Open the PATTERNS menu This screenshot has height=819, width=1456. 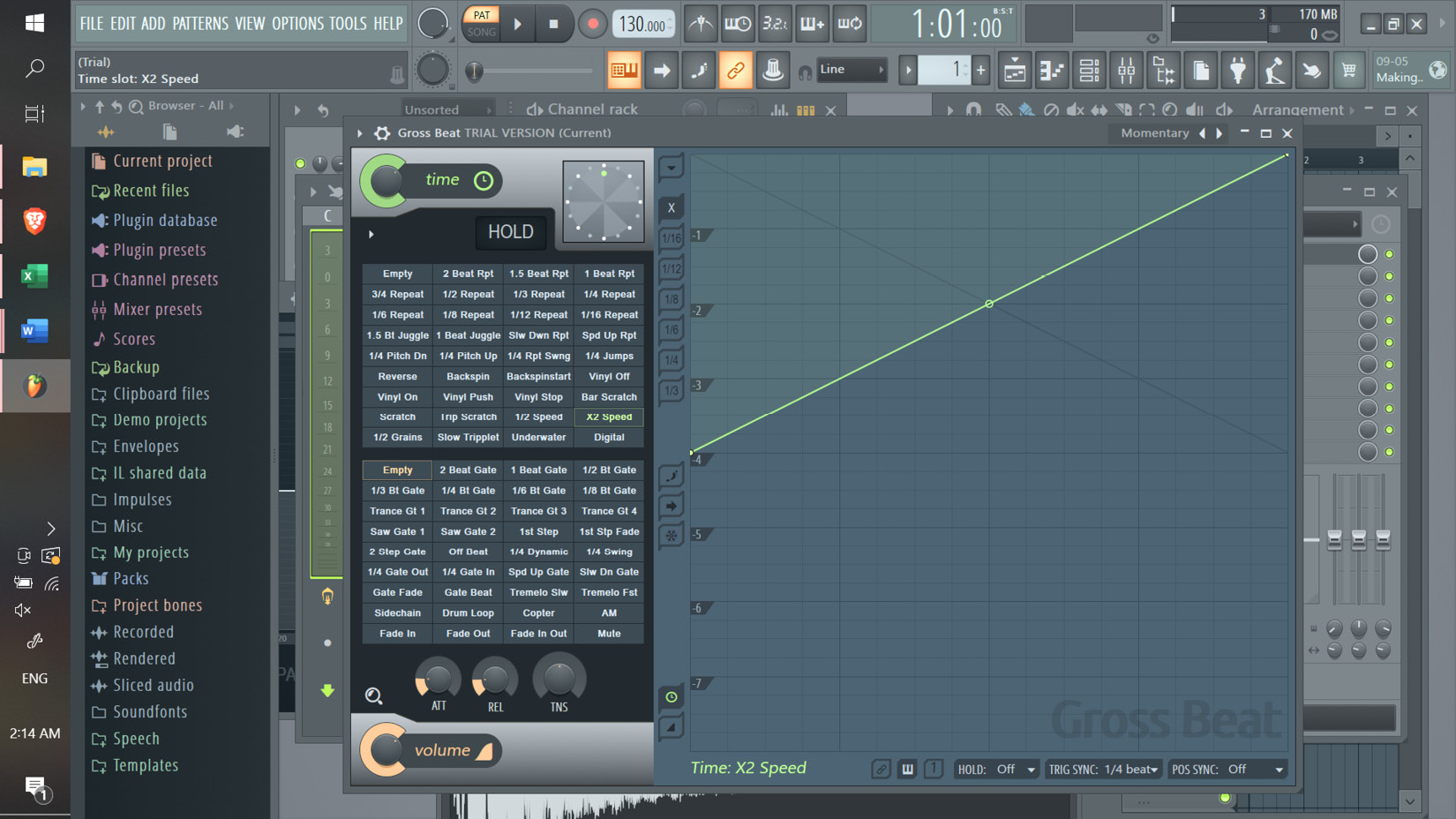pyautogui.click(x=200, y=24)
